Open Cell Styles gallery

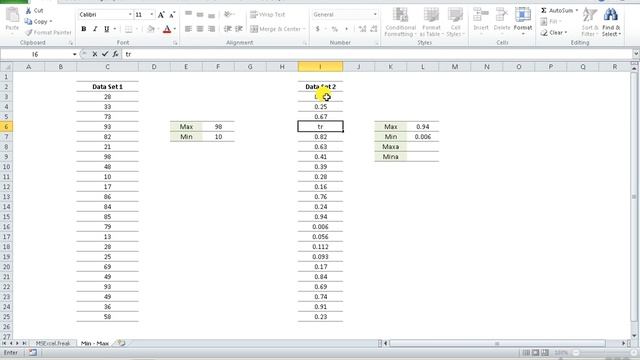(x=455, y=22)
